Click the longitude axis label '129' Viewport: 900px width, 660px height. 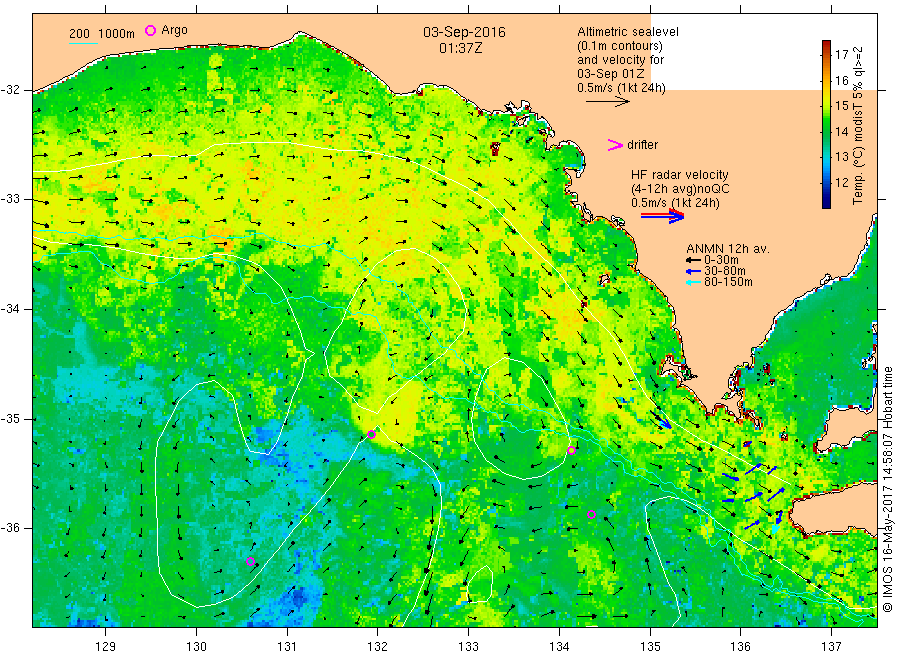tap(106, 647)
